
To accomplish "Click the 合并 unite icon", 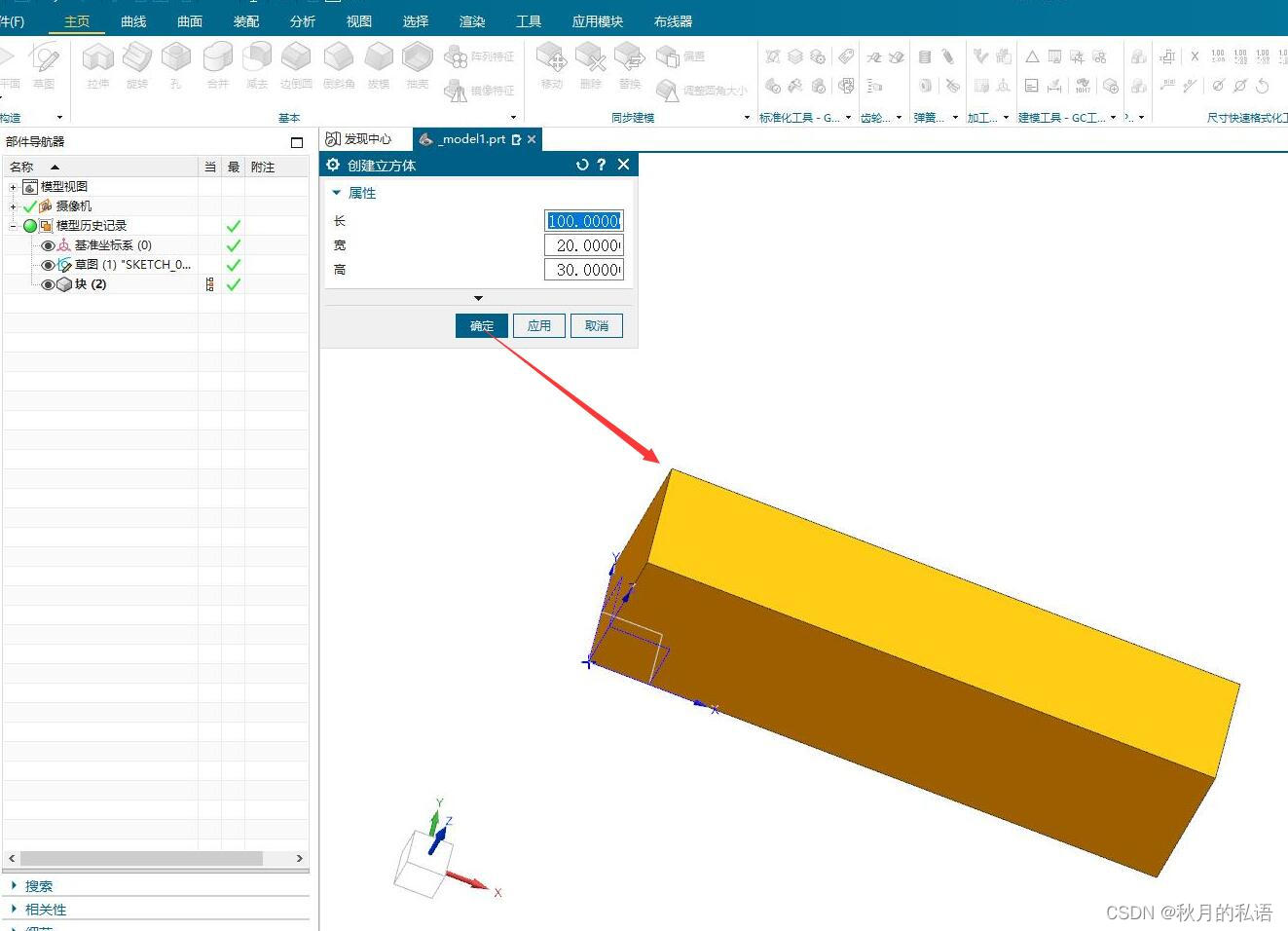I will click(x=218, y=58).
